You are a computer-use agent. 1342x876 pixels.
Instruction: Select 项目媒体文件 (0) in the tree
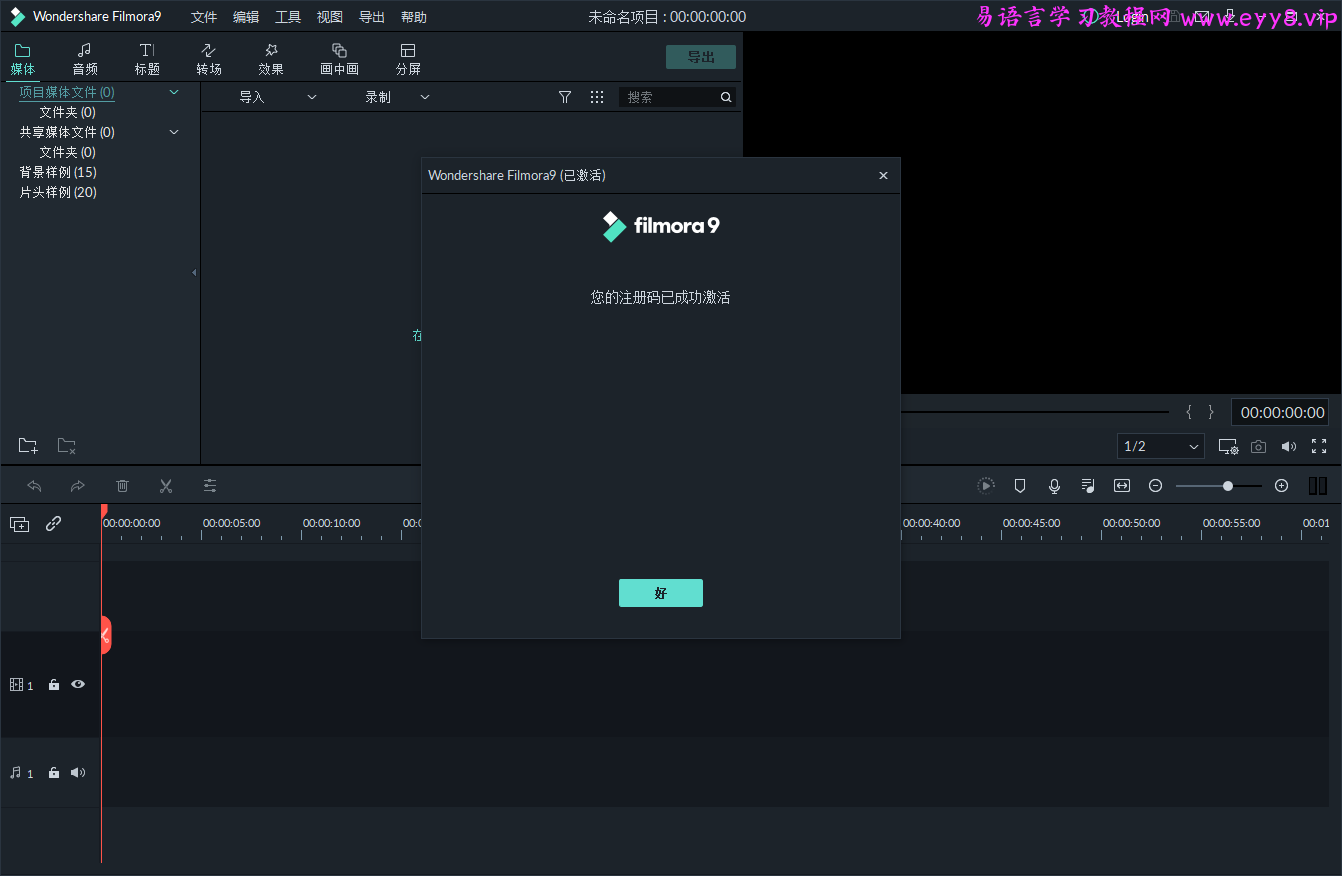(x=67, y=92)
